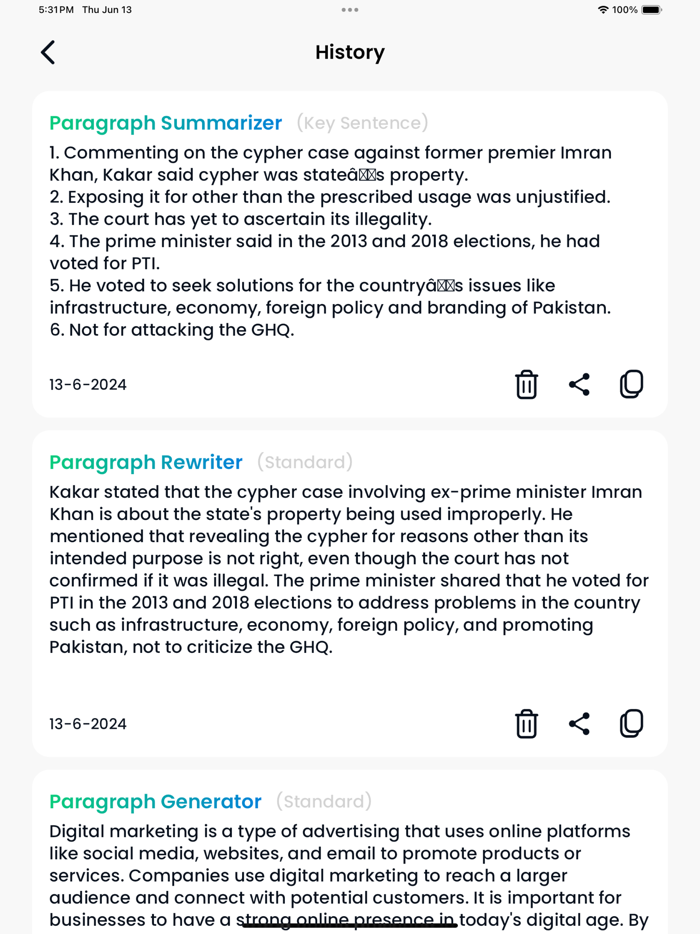Screen dimensions: 700x934
Task: Select the 13-6-2024 date under Rewriter
Action: coord(87,723)
